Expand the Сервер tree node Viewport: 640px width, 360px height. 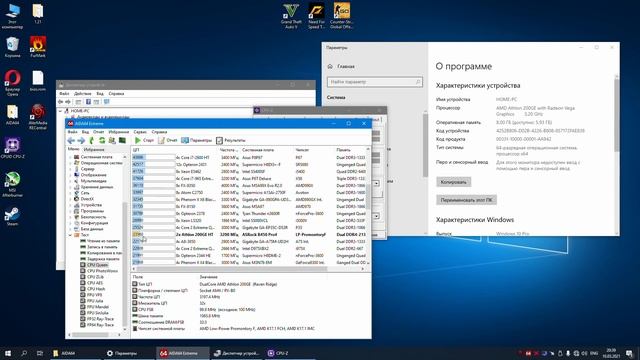coord(70,169)
